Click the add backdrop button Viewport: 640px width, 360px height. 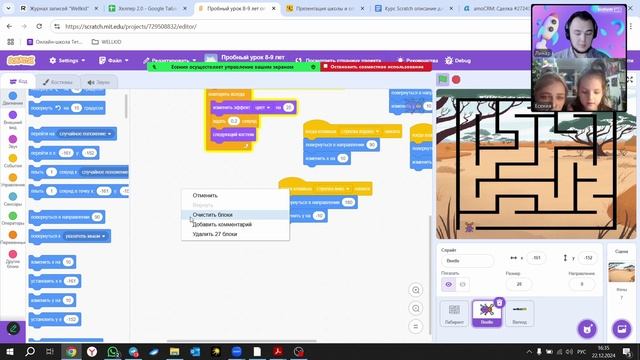point(622,329)
